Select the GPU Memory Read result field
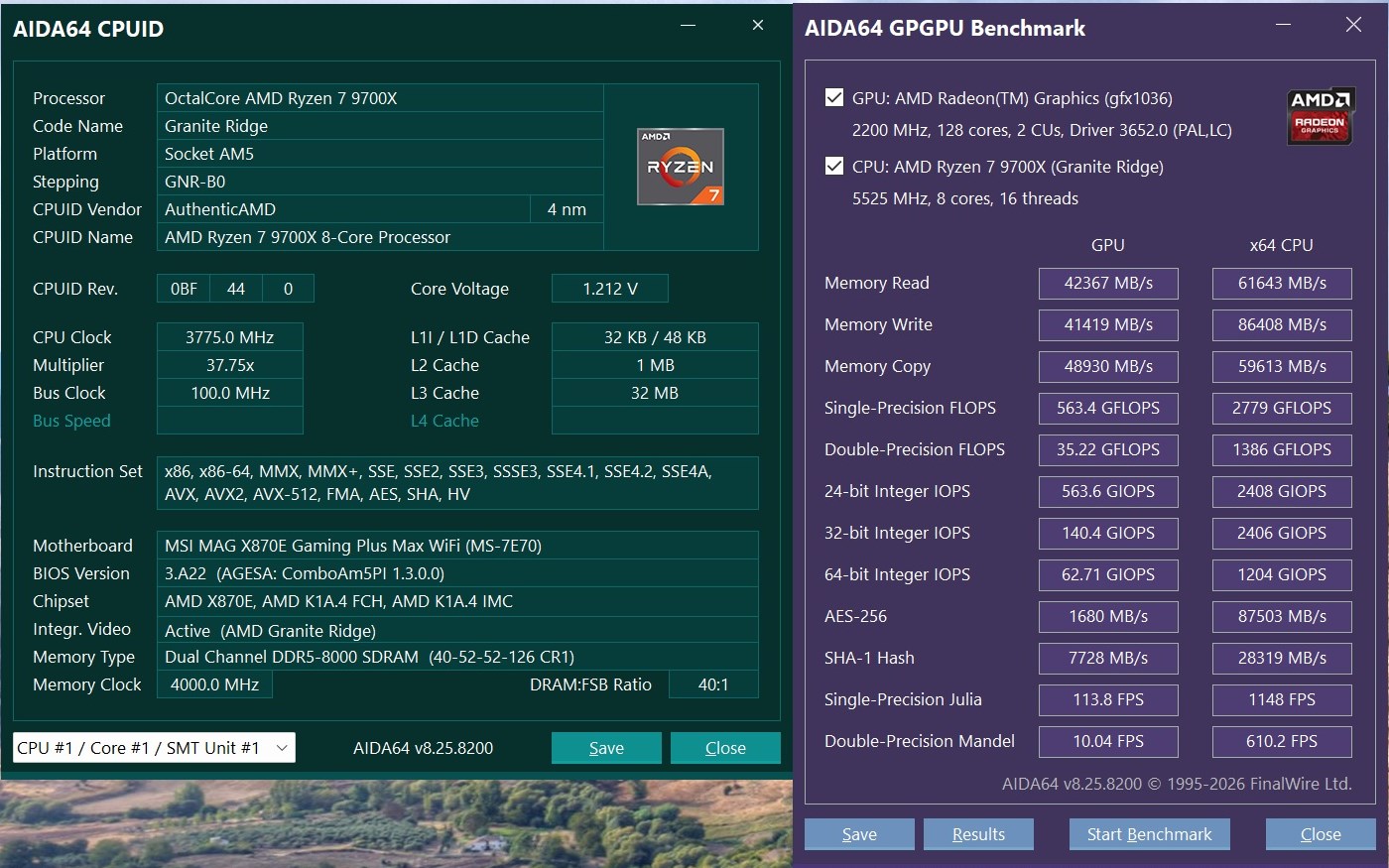 coord(1108,283)
